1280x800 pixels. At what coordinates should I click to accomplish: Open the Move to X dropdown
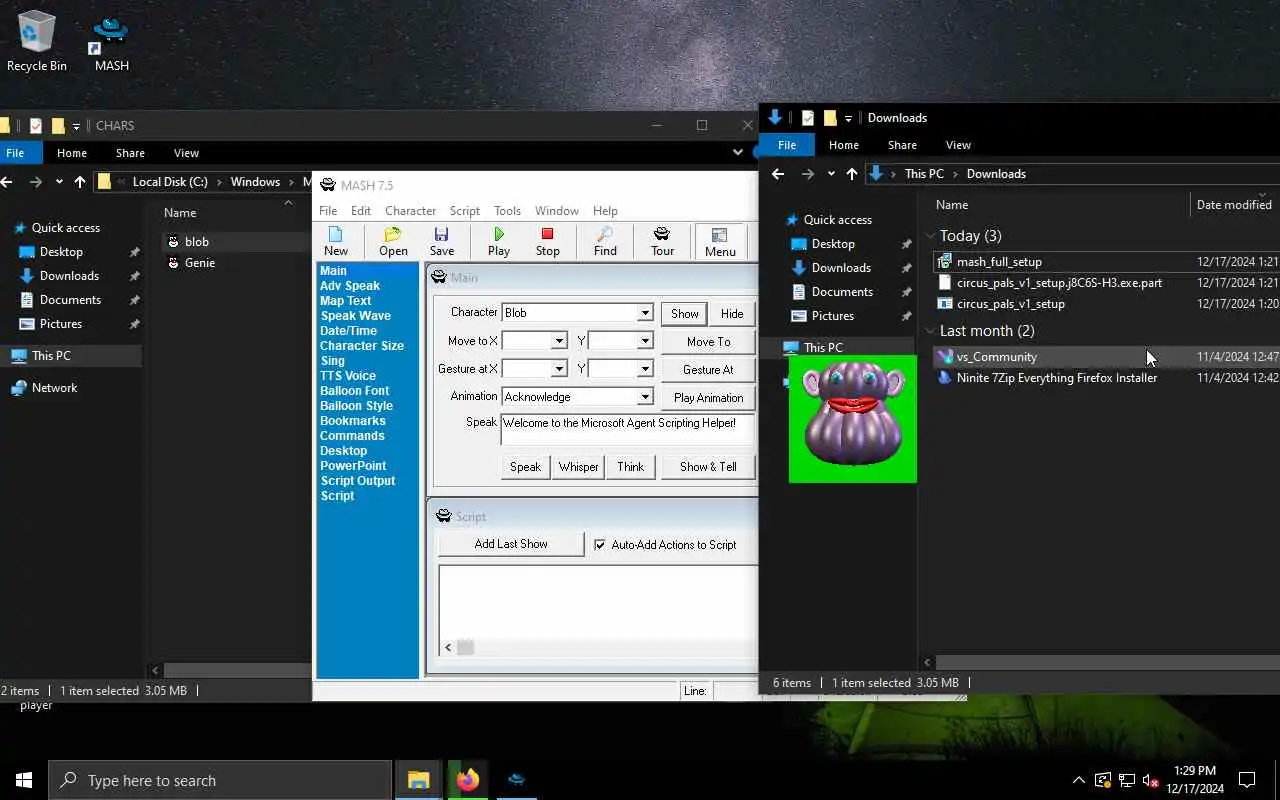tap(559, 341)
